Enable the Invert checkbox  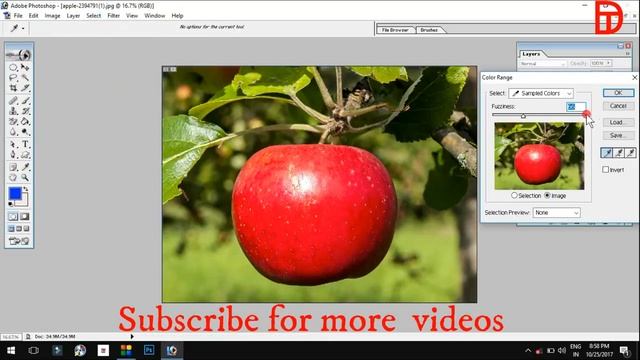606,169
